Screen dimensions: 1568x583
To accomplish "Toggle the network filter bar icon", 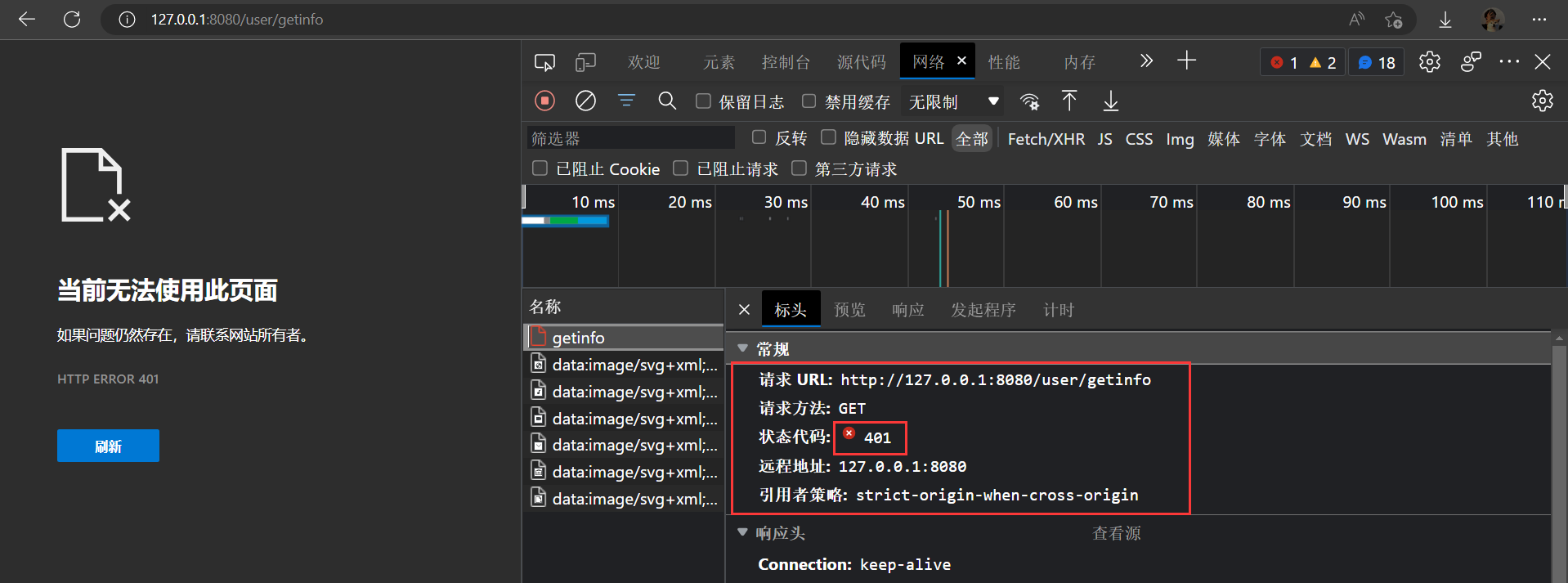I will coord(626,101).
